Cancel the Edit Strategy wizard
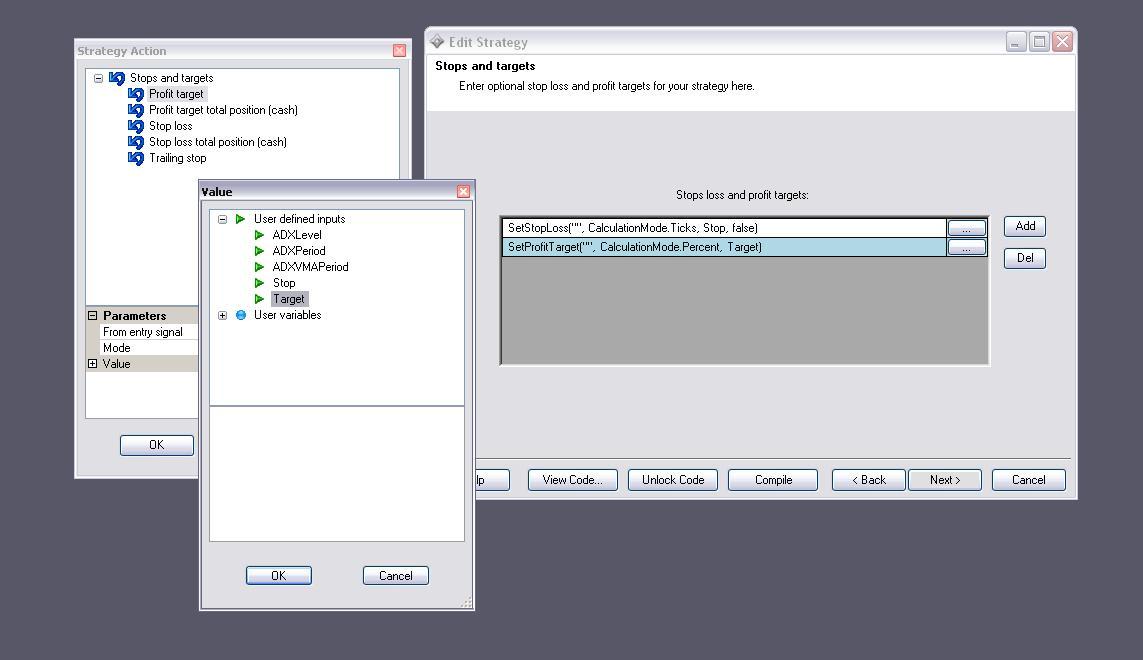This screenshot has height=660, width=1143. pos(1029,480)
